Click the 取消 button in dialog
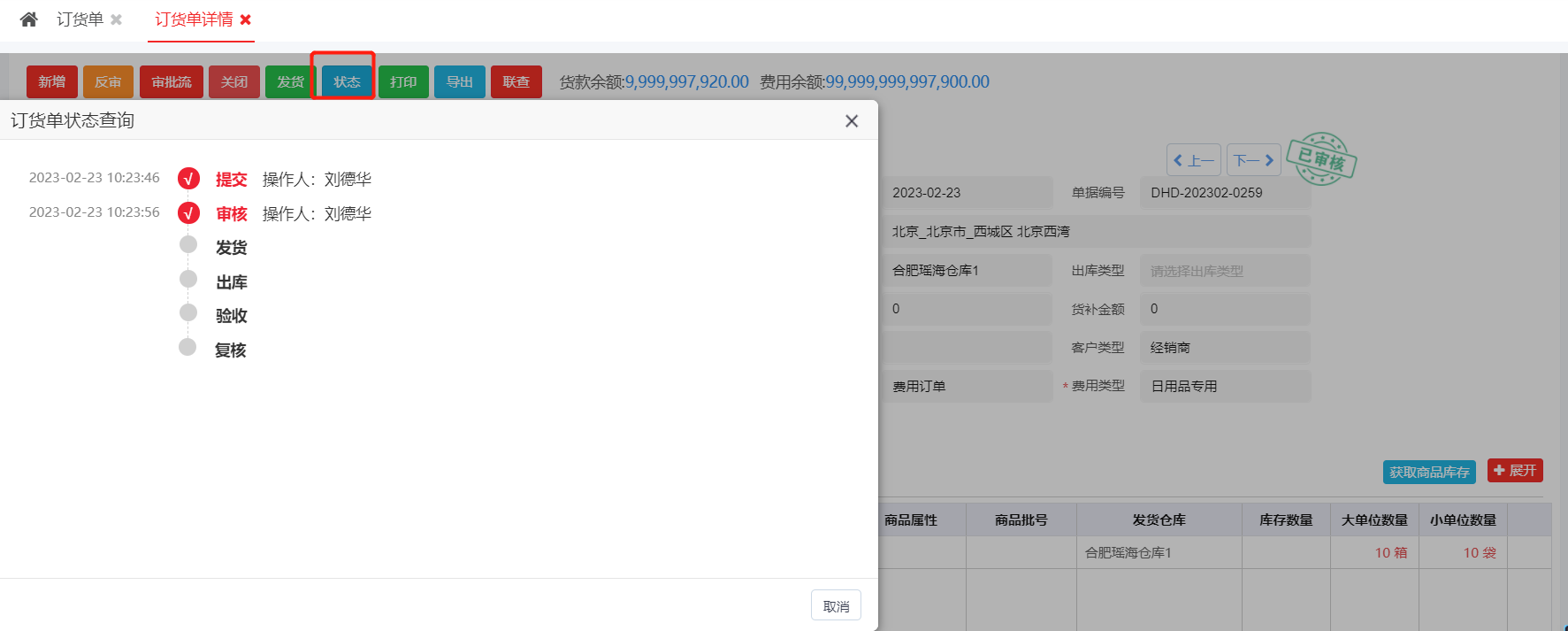 tap(836, 605)
